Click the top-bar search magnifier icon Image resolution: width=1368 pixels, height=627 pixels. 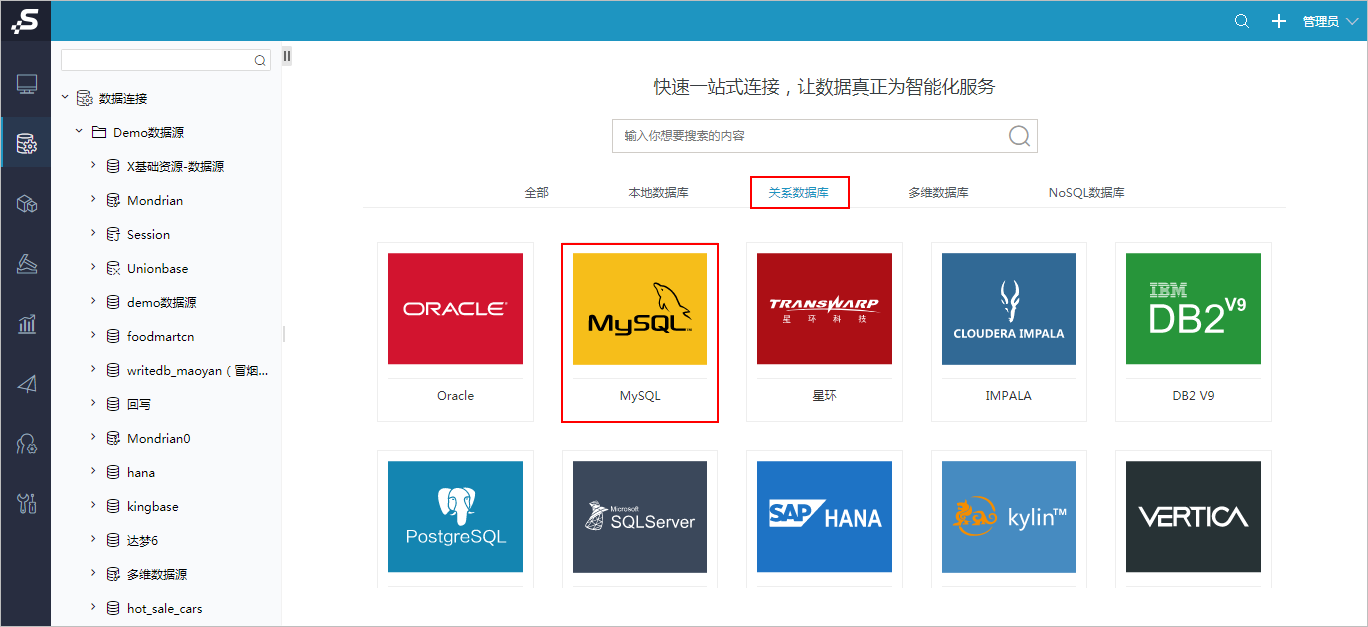(x=1242, y=21)
